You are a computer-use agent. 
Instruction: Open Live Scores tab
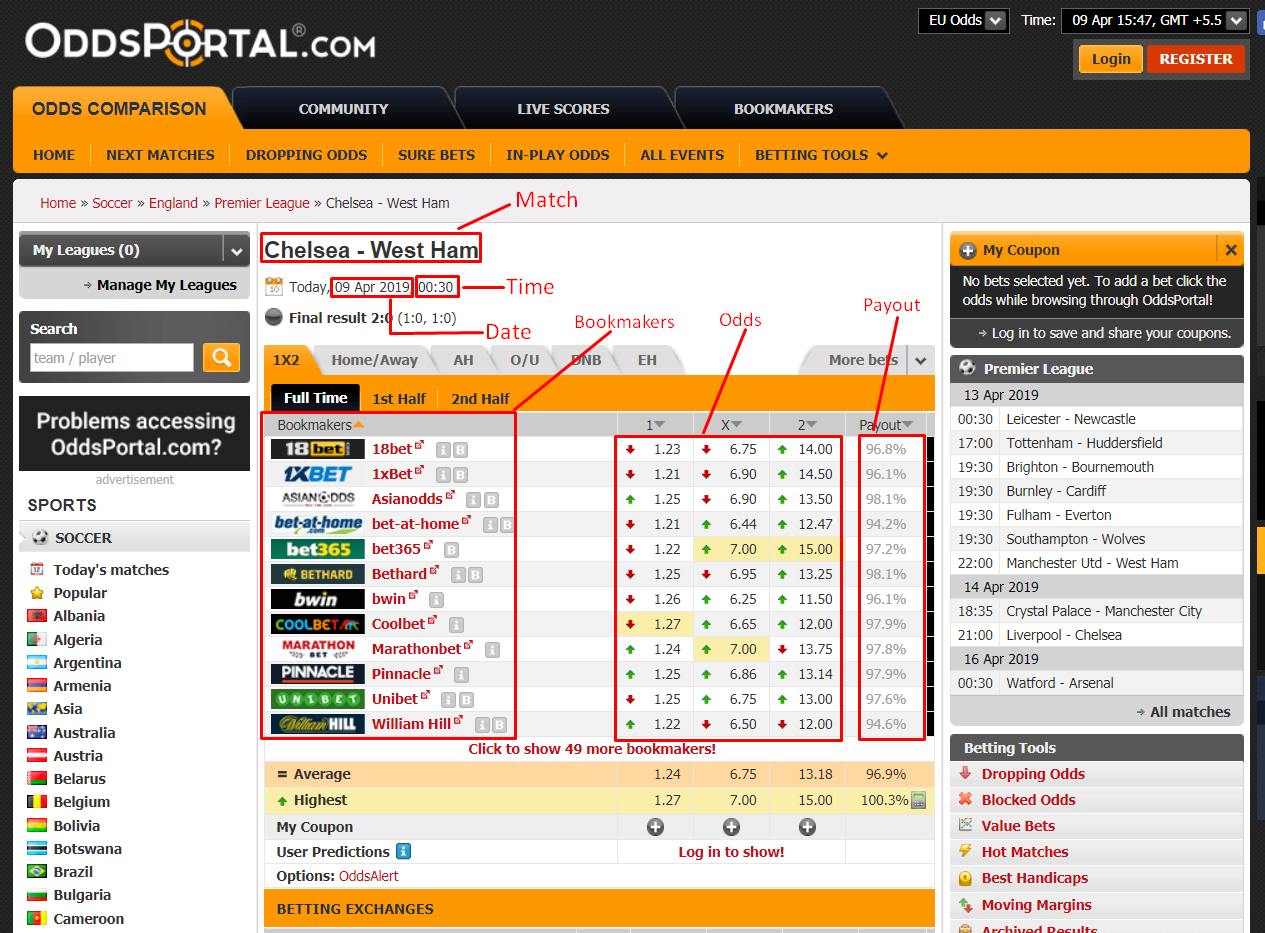pos(563,109)
